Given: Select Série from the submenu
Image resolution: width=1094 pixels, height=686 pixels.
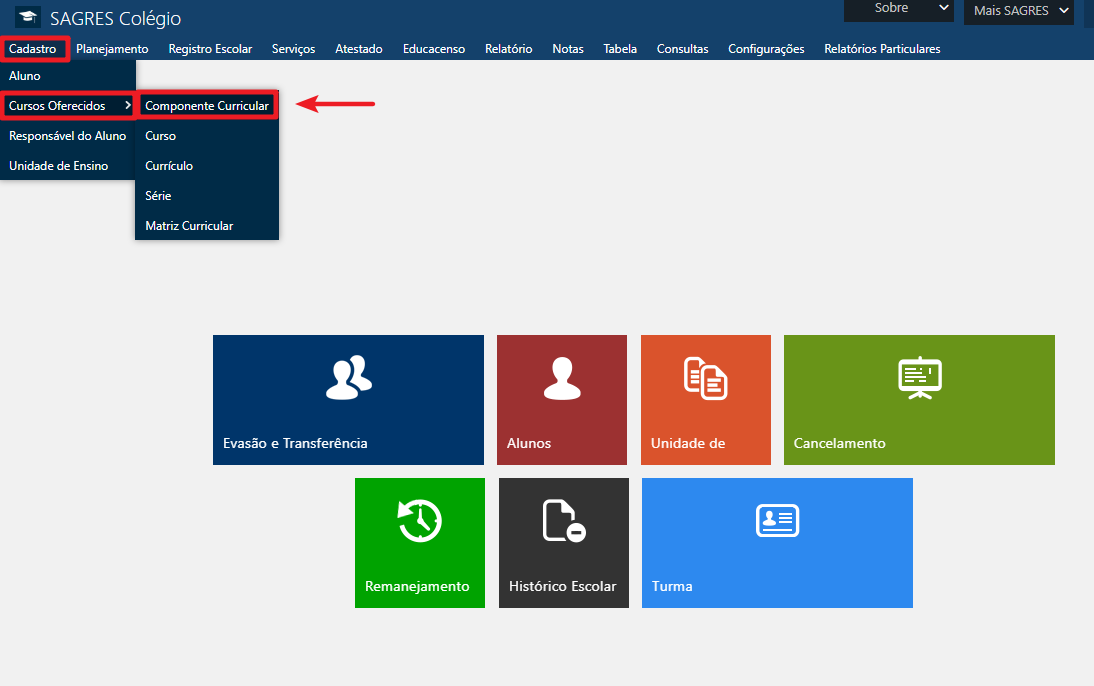Looking at the screenshot, I should (x=158, y=196).
